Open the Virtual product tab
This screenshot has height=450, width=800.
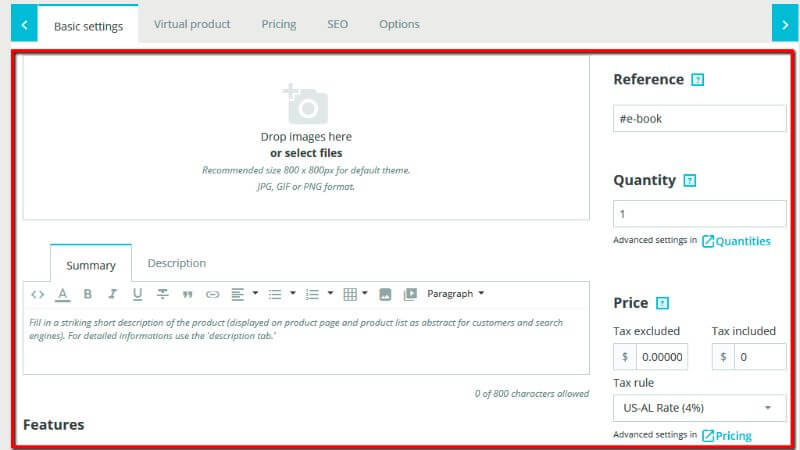pyautogui.click(x=192, y=24)
